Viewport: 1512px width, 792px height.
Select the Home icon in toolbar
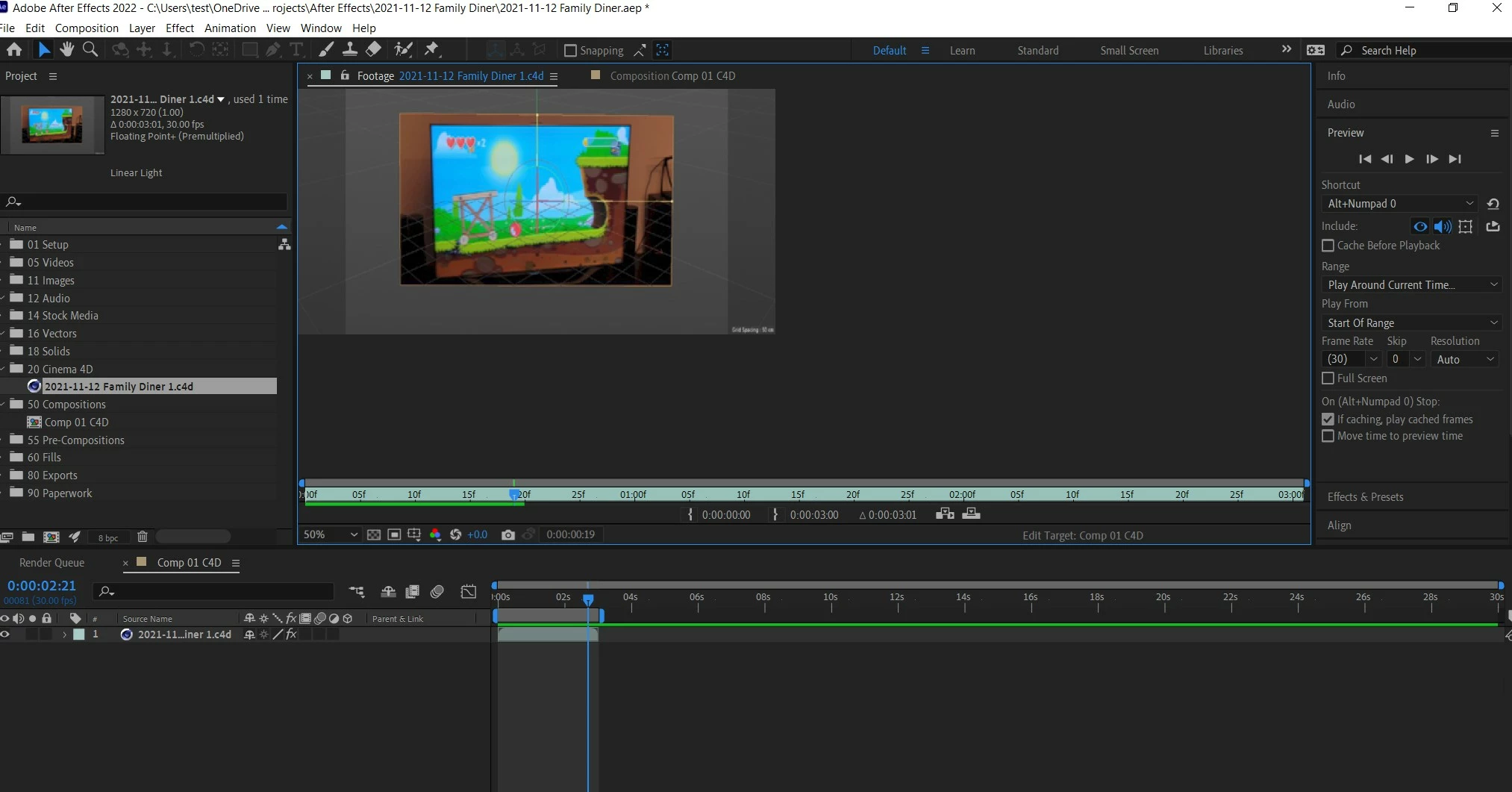coord(14,49)
